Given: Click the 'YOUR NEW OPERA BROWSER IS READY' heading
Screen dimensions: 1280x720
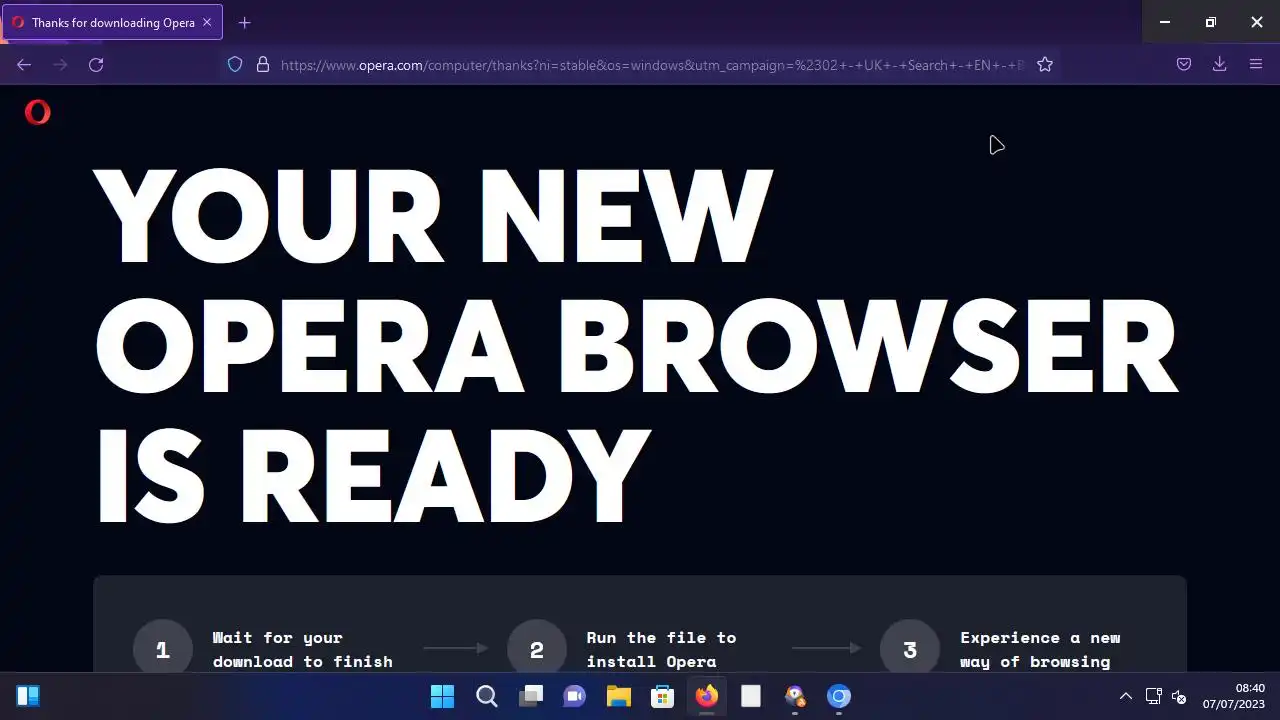Looking at the screenshot, I should 636,344.
